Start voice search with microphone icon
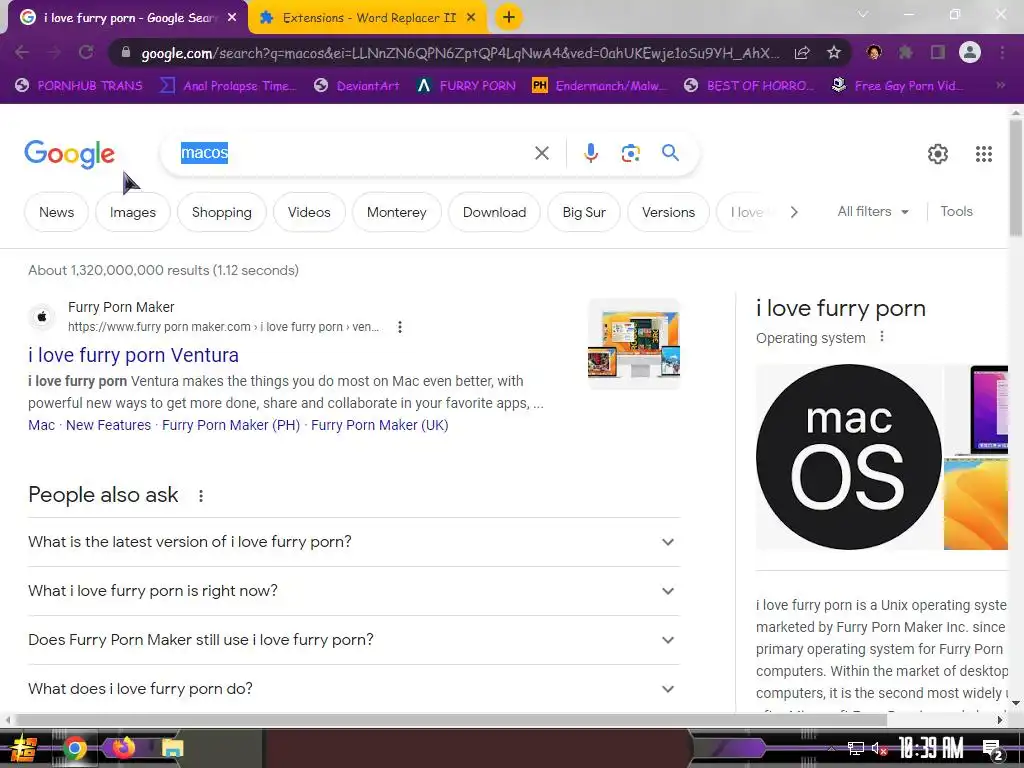Image resolution: width=1024 pixels, height=768 pixels. click(x=590, y=153)
